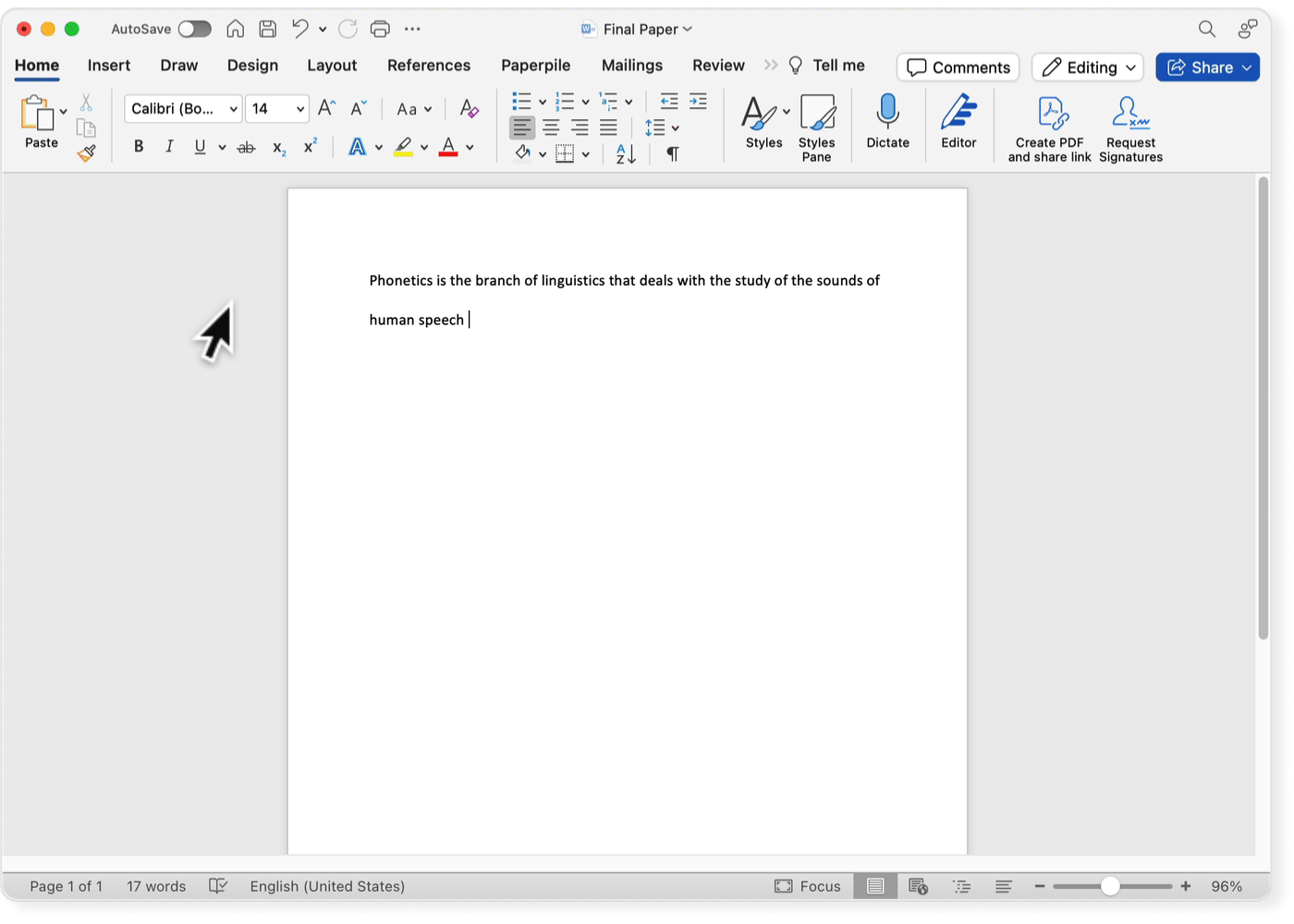Click the zoom slider handle
This screenshot has width=1294, height=924.
tap(1110, 886)
